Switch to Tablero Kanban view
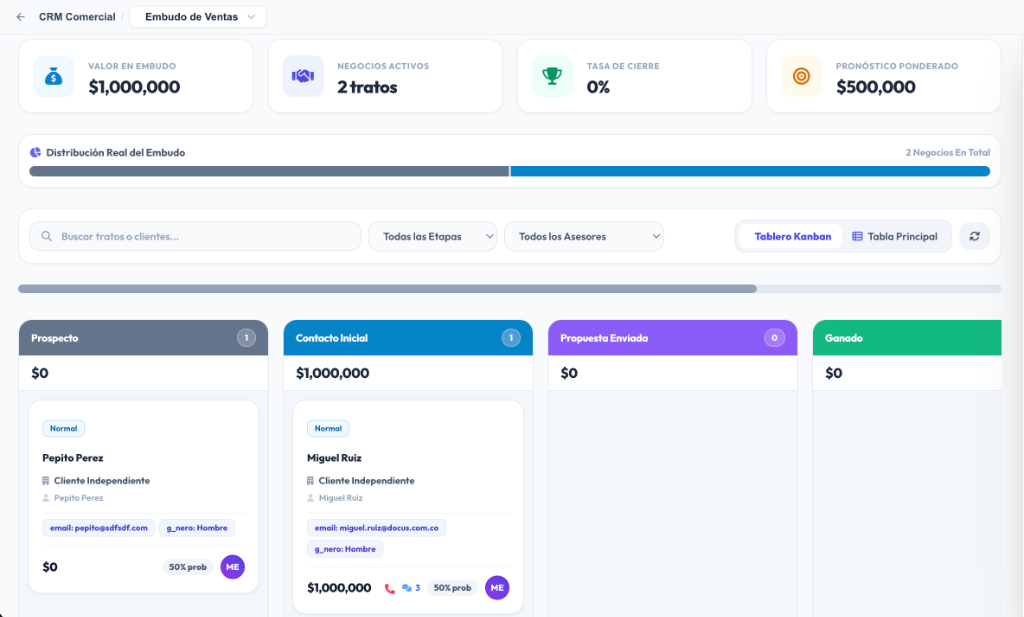This screenshot has width=1024, height=617. 792,236
